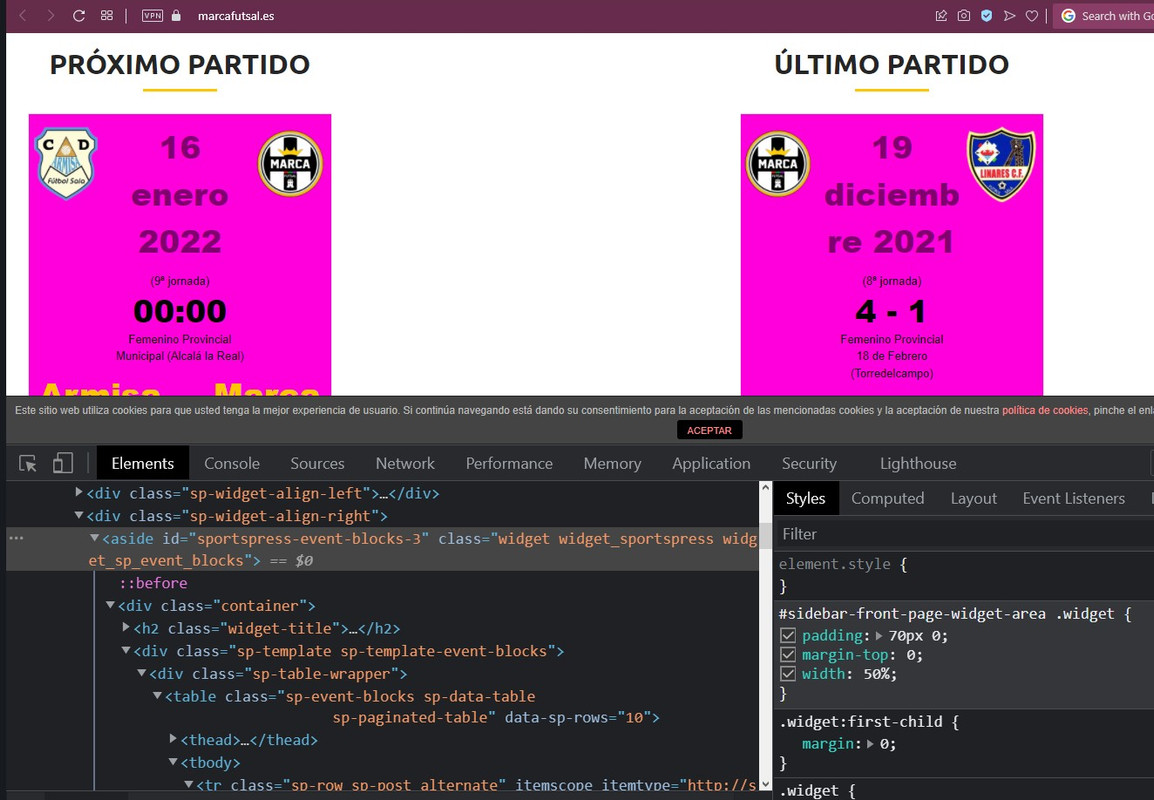Expand the thead node
Image resolution: width=1154 pixels, height=800 pixels.
(x=173, y=738)
